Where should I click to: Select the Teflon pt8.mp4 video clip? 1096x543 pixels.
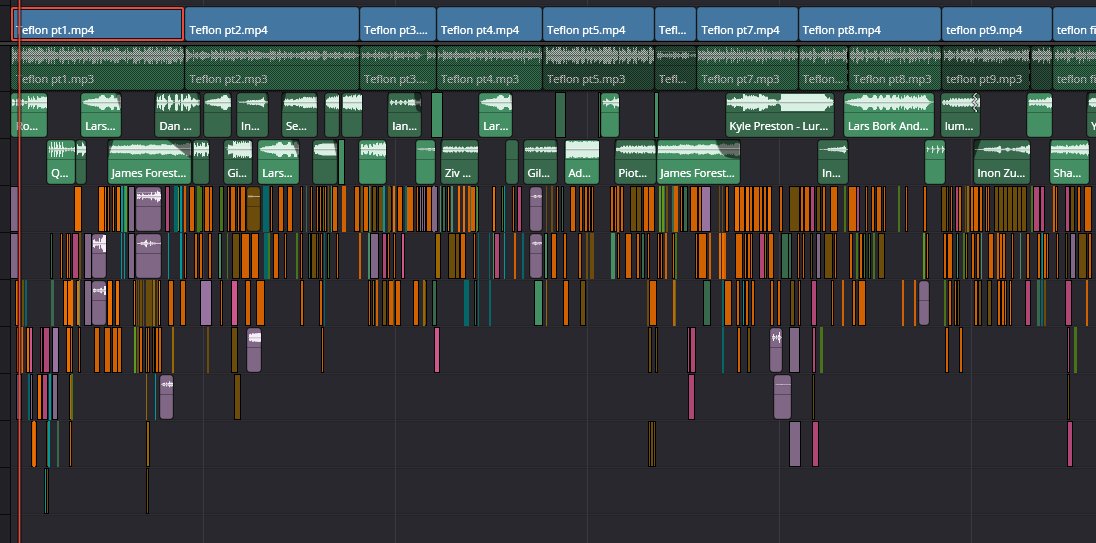click(870, 24)
